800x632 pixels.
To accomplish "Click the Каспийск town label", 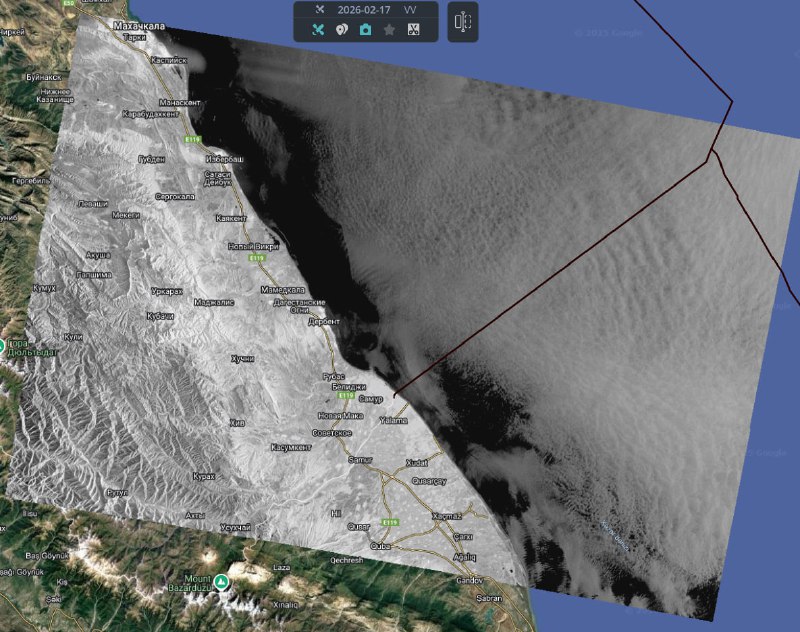I will pos(168,61).
